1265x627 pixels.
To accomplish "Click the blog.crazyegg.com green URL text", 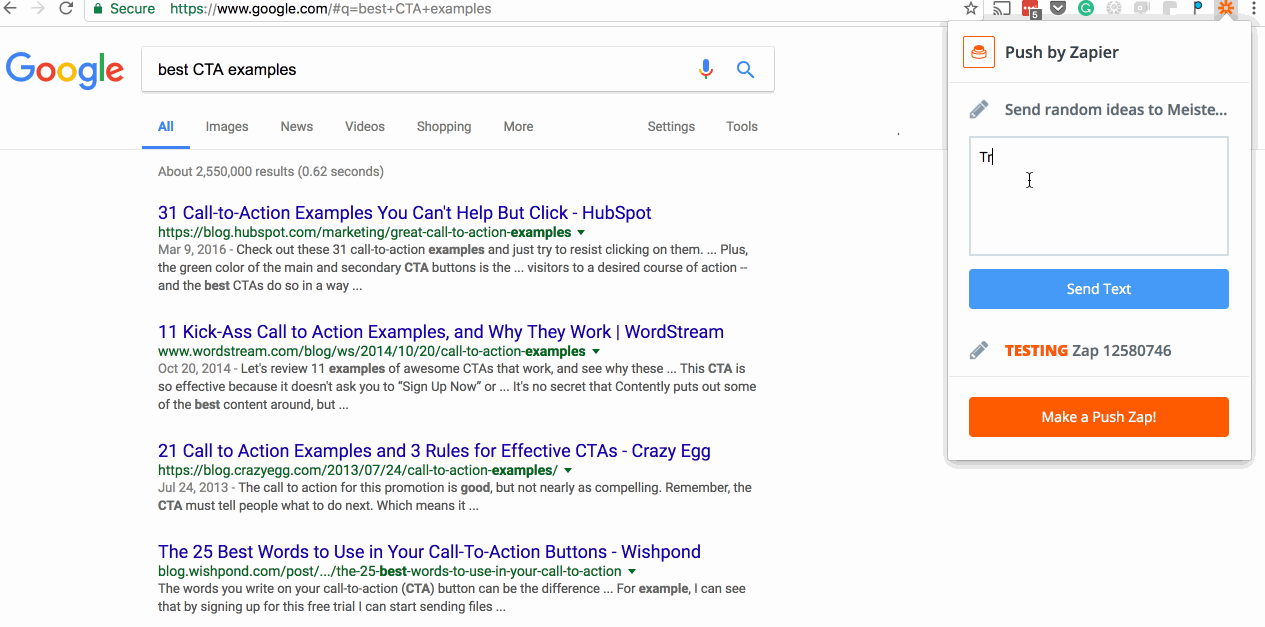I will pyautogui.click(x=358, y=470).
